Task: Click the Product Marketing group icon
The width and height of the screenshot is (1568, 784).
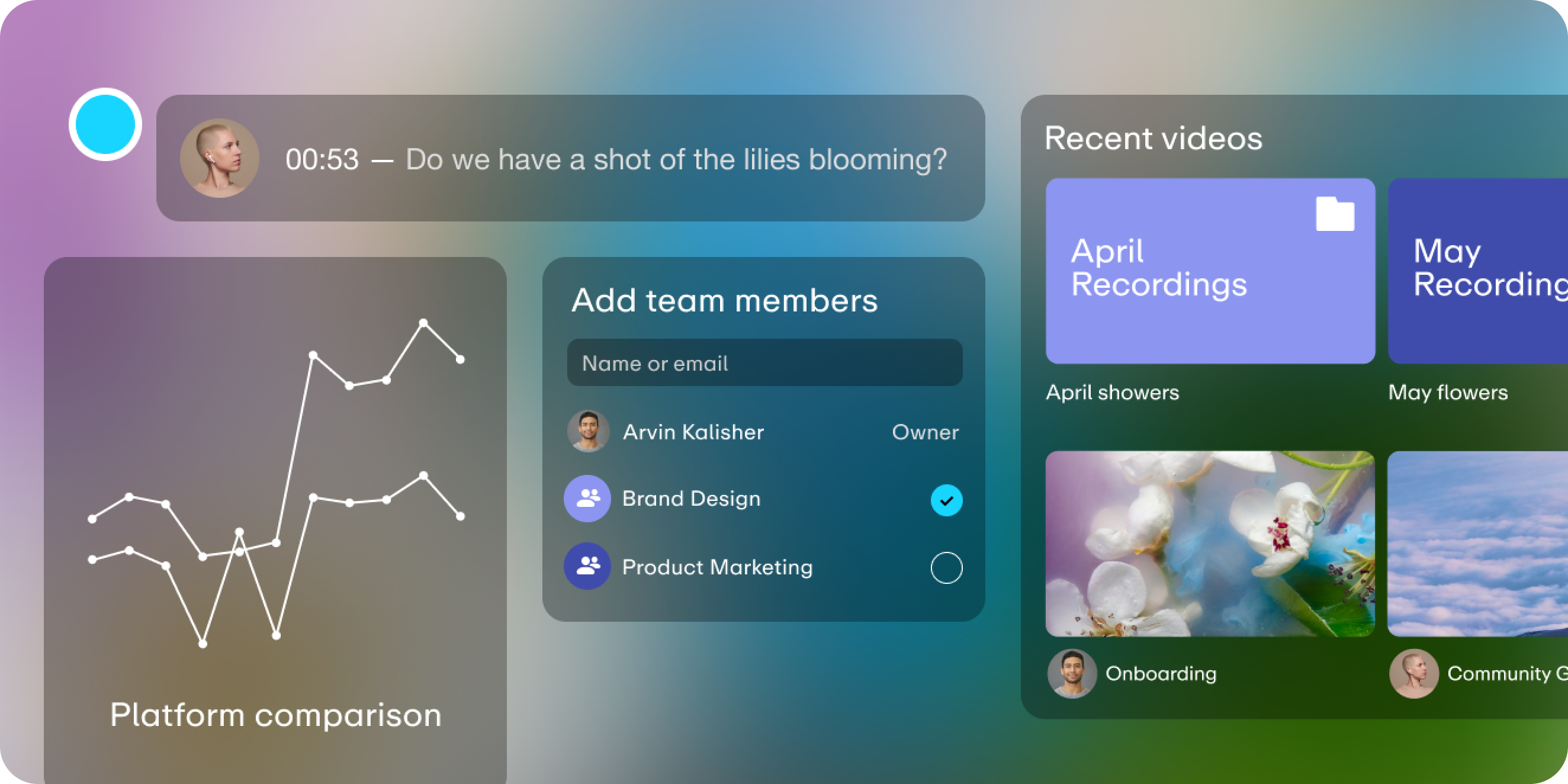Action: click(587, 566)
